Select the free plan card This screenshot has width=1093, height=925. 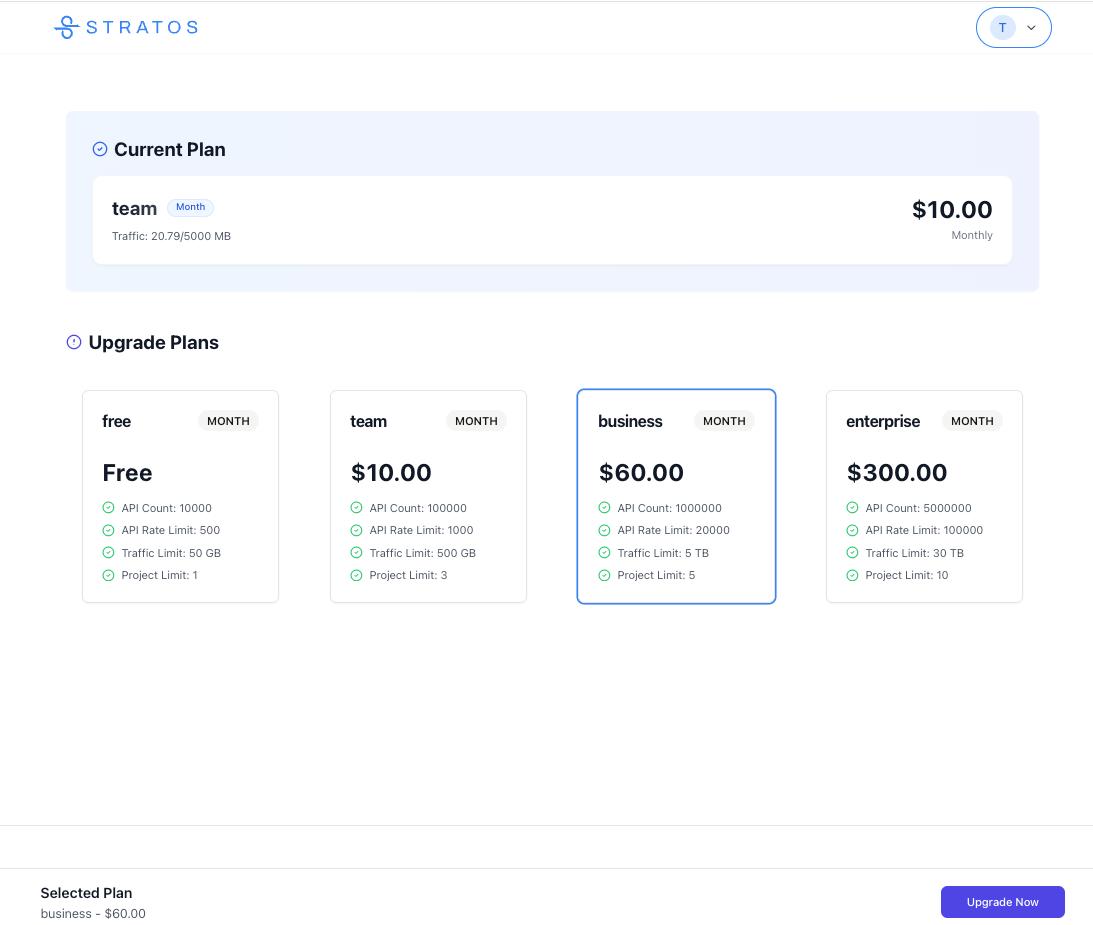click(181, 496)
